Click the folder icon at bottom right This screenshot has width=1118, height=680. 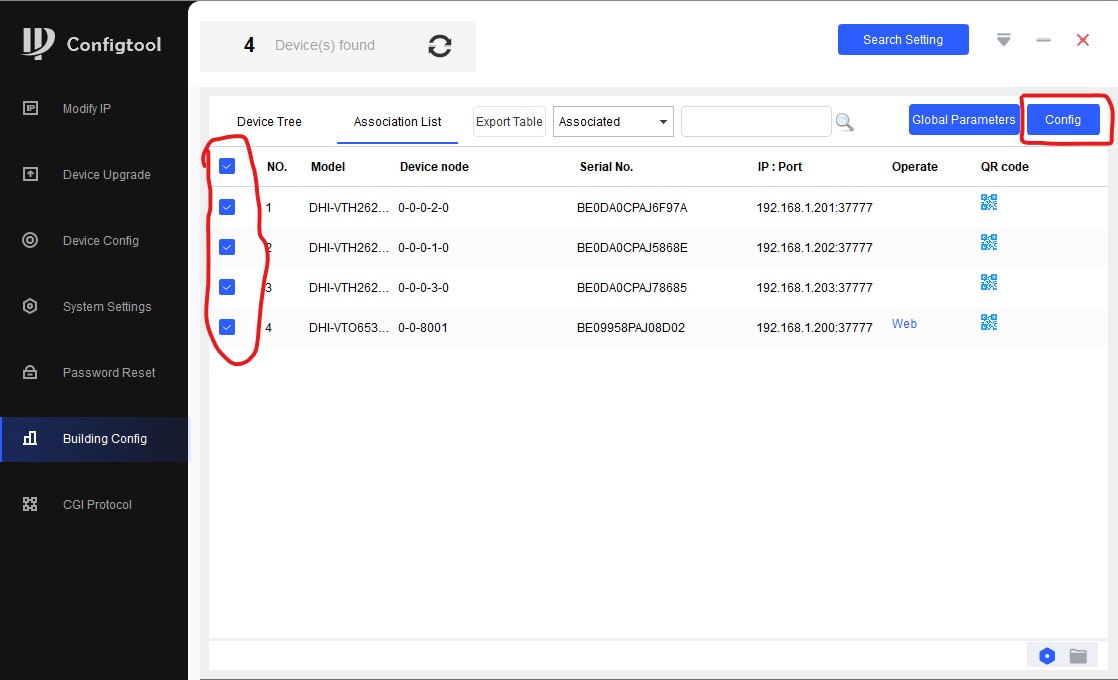(1078, 656)
